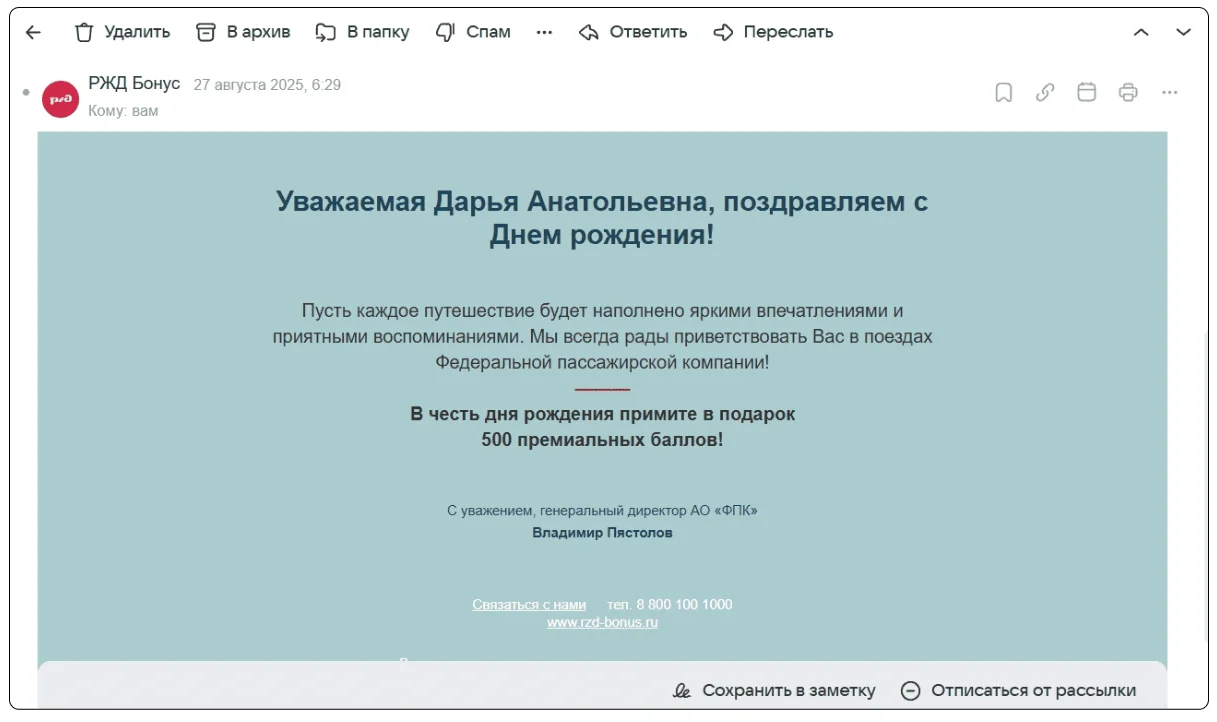Click the phone number 8 800 100 1000
The image size is (1217, 722).
(x=684, y=605)
